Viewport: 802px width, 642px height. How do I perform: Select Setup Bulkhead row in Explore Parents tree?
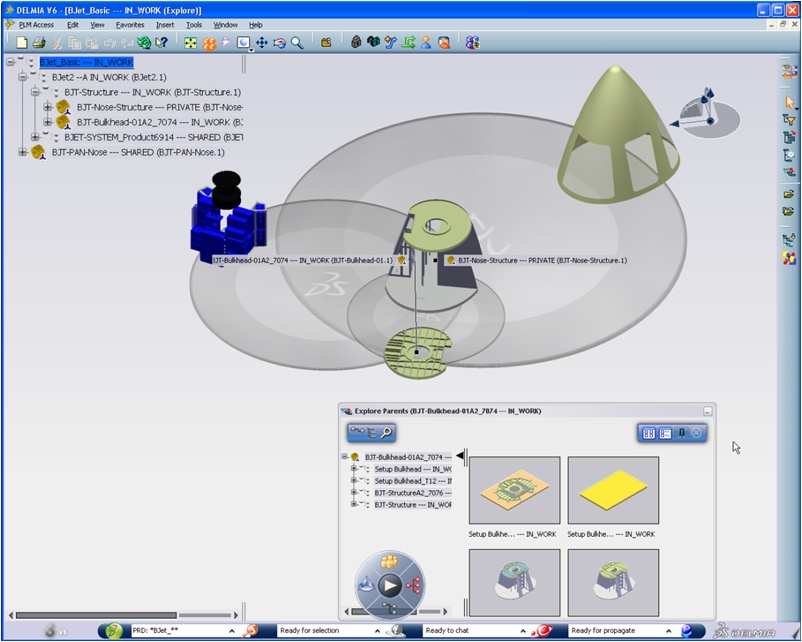[x=413, y=469]
